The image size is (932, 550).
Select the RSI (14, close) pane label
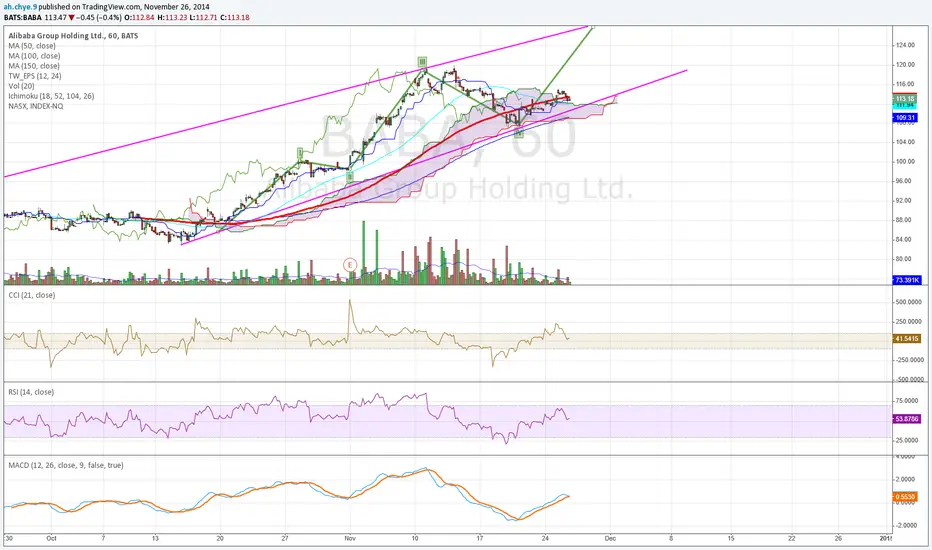[31, 392]
